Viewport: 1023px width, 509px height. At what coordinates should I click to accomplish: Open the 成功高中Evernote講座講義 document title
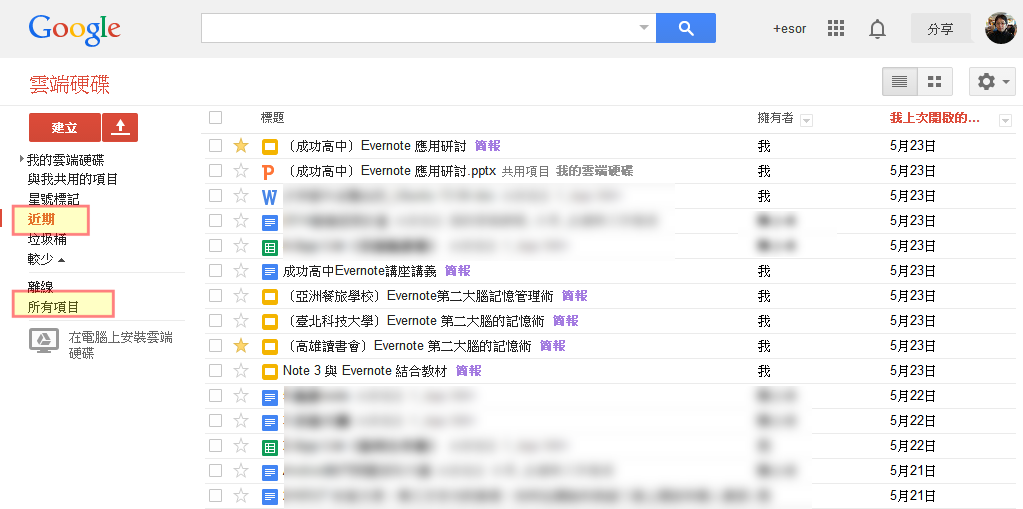coord(359,271)
